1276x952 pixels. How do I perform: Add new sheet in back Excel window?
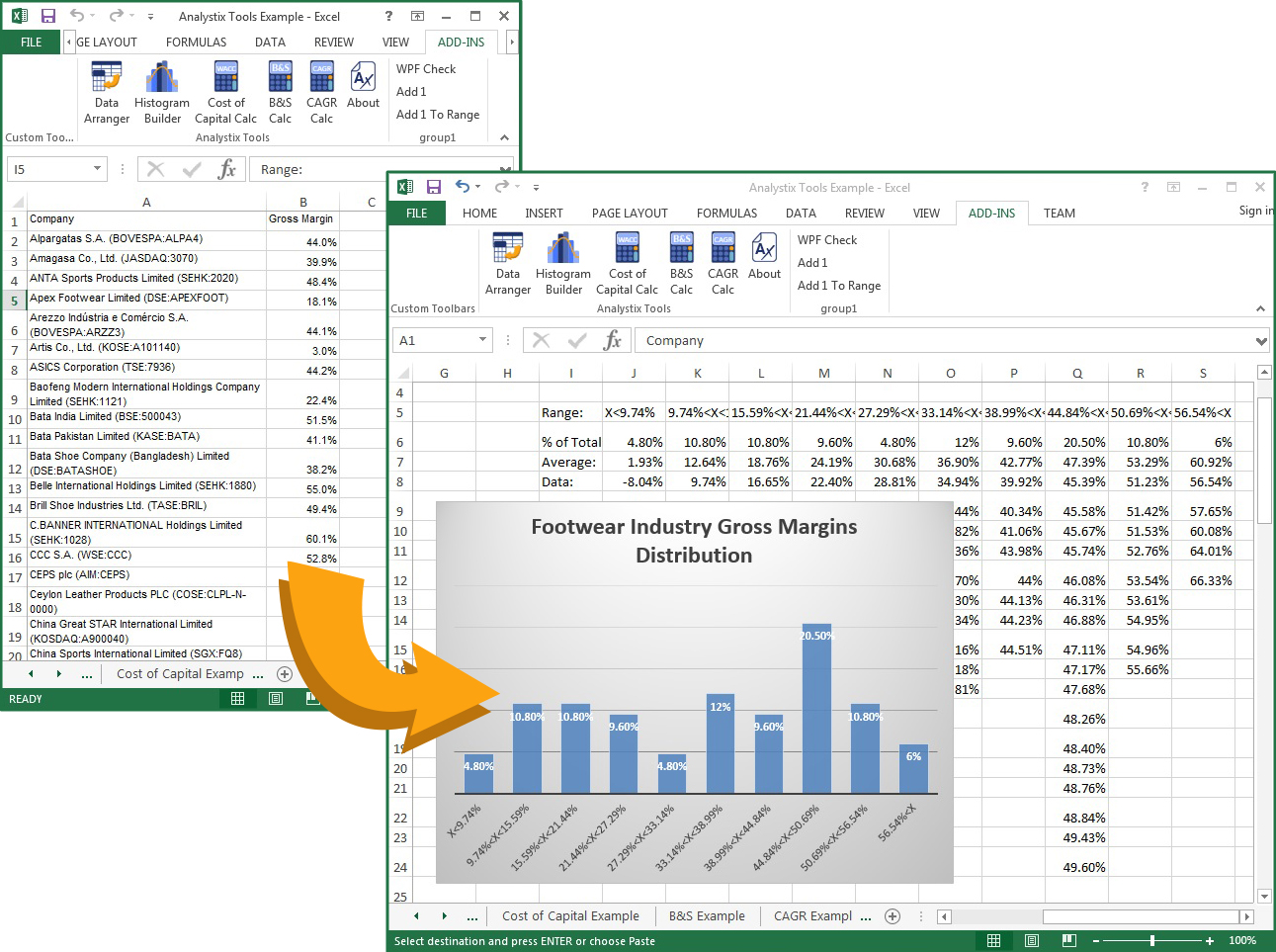coord(285,674)
